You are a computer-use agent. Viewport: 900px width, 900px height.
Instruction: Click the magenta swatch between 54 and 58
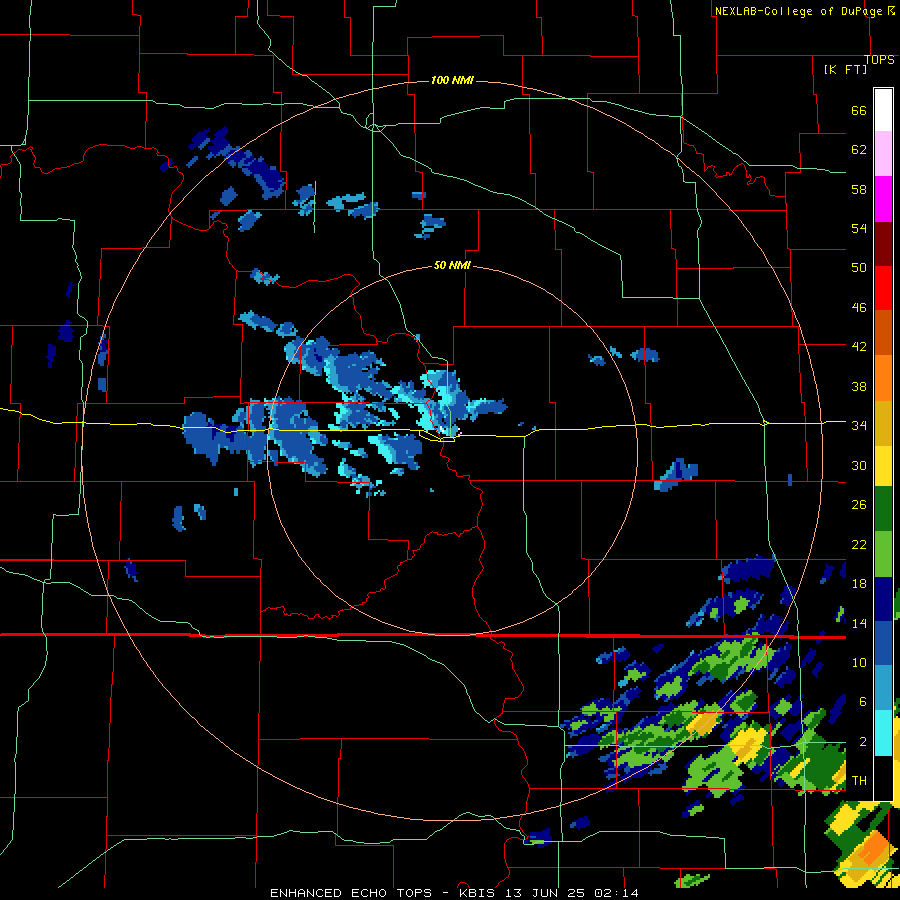point(883,199)
